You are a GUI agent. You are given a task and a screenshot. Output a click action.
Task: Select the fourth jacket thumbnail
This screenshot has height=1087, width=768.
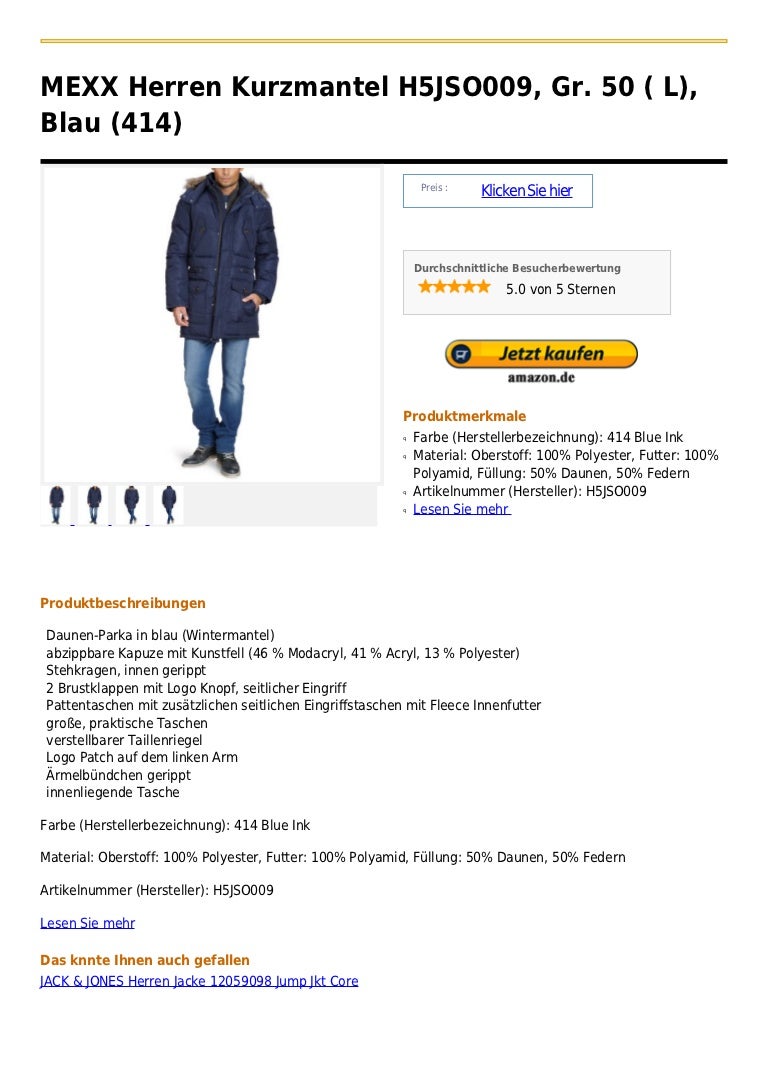click(x=168, y=505)
